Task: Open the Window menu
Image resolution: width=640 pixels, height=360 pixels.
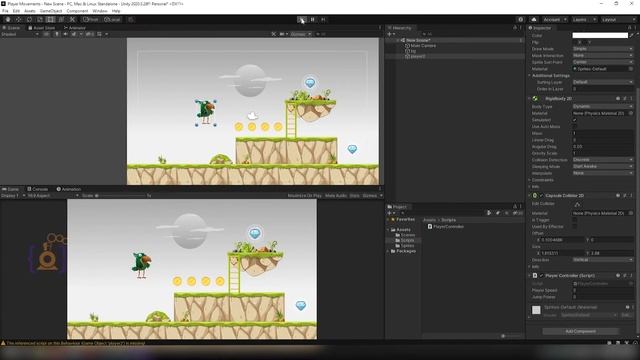Action: (100, 11)
